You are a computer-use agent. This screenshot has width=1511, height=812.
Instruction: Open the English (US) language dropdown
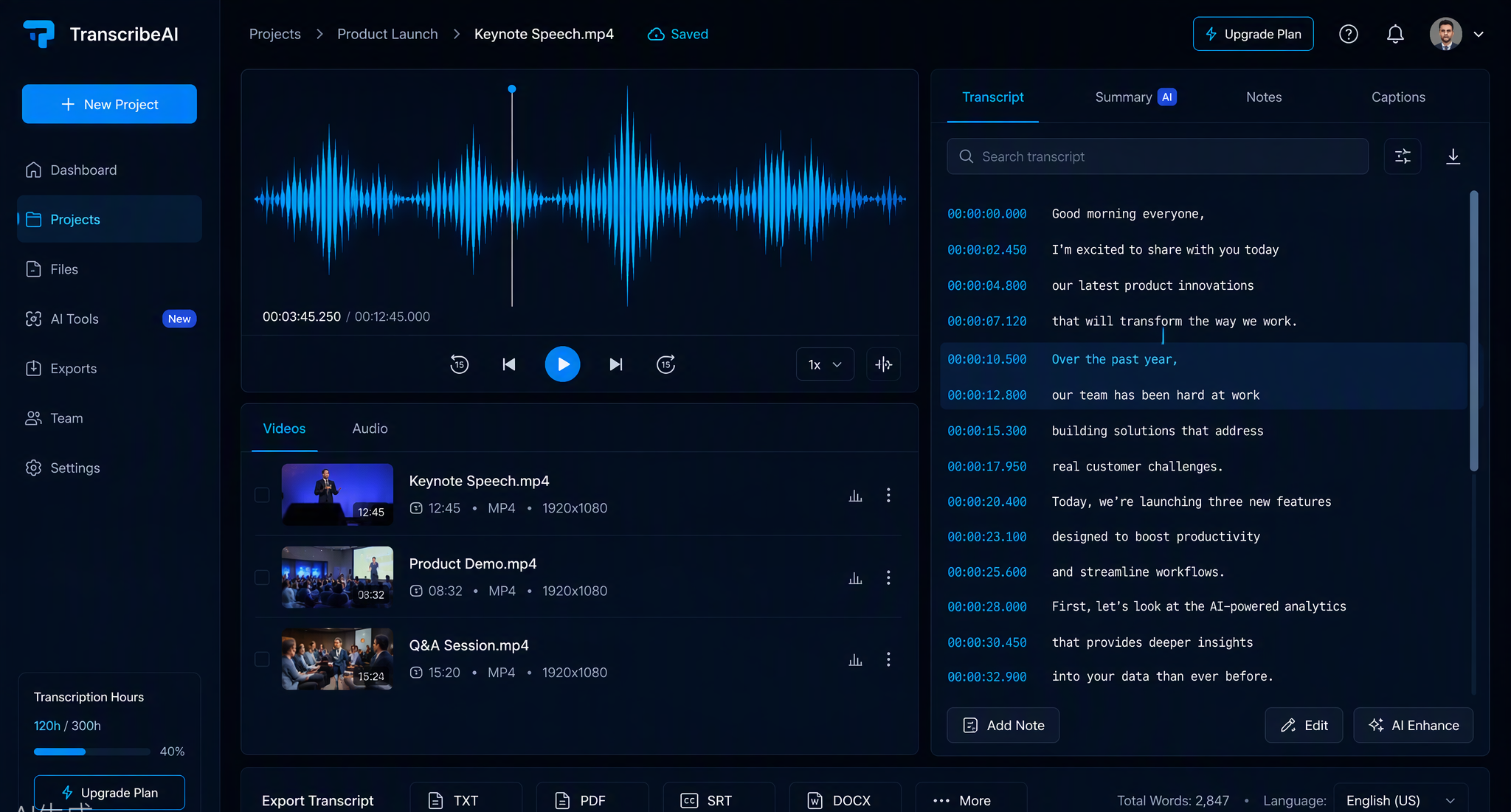pyautogui.click(x=1400, y=800)
